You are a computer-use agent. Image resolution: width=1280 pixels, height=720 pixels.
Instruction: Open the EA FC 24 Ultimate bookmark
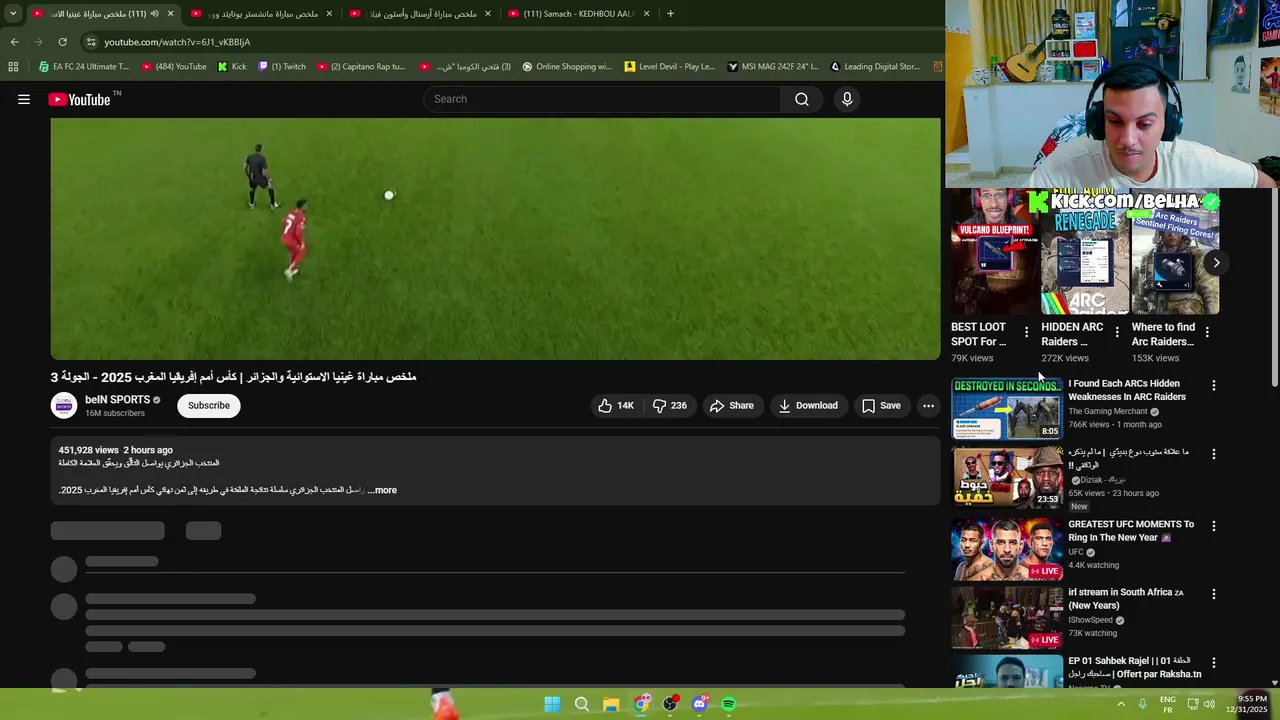(84, 67)
